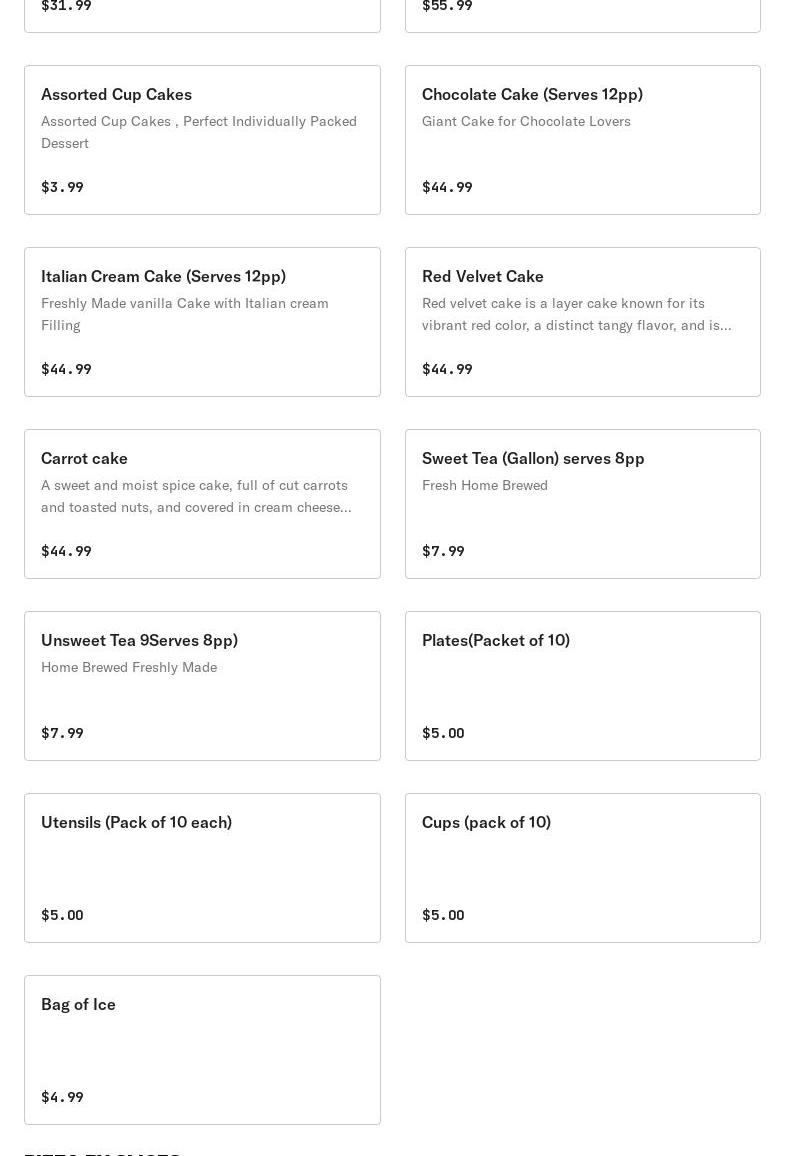Viewport: 785px width, 1156px height.
Task: Click the Red Velvet Cake description text
Action: tap(576, 314)
